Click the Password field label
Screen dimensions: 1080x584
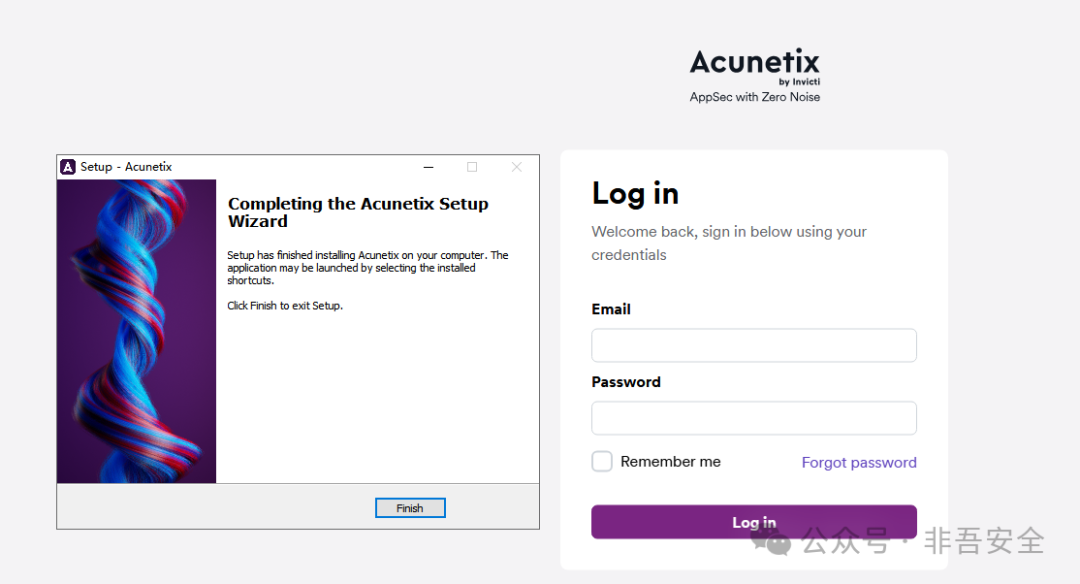coord(626,381)
